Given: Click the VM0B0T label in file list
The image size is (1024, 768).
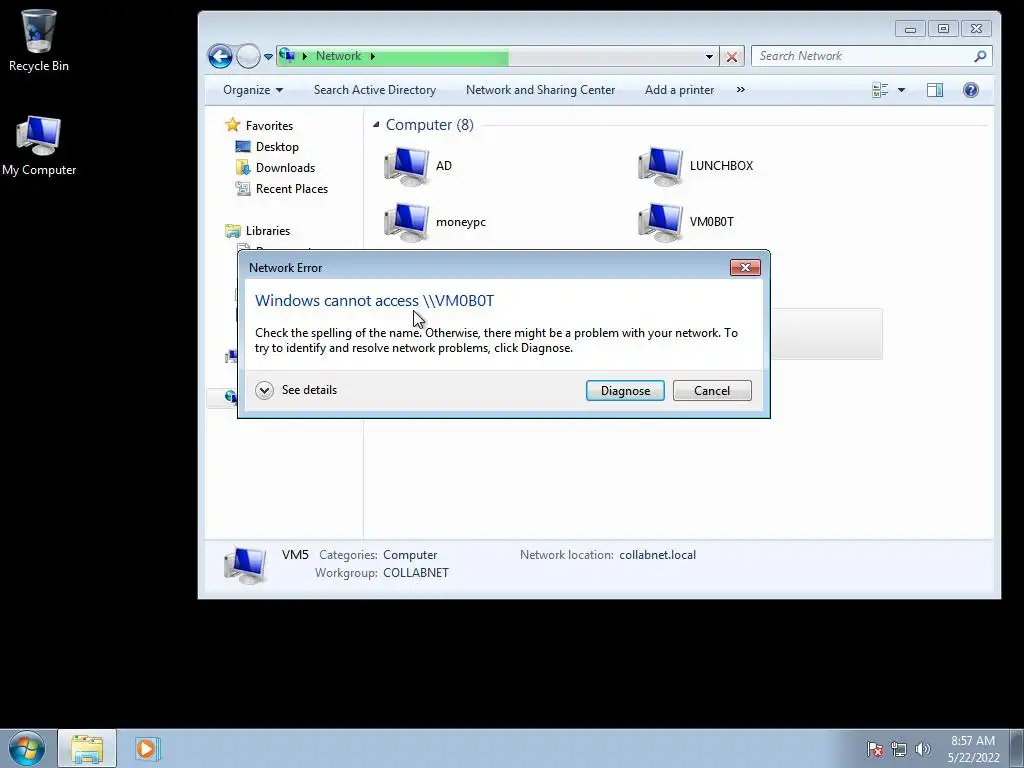Looking at the screenshot, I should pyautogui.click(x=711, y=222).
